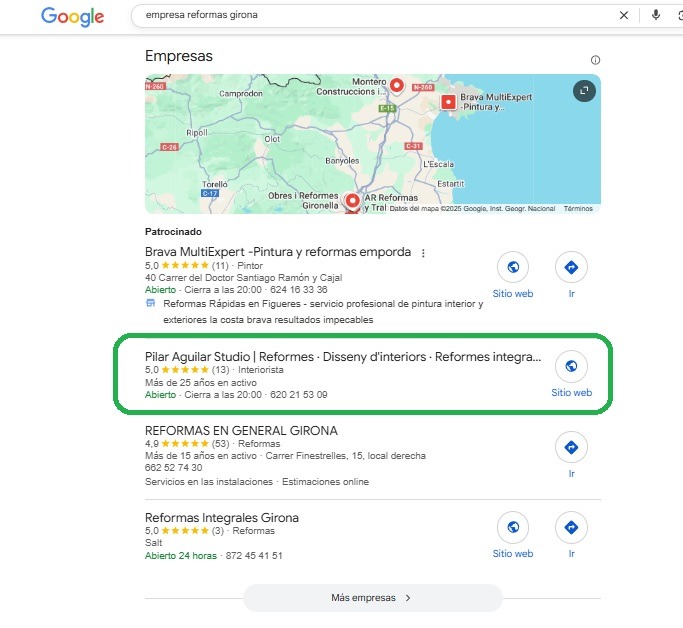Open Brava MultiExpert listing title
This screenshot has width=683, height=628.
point(278,252)
